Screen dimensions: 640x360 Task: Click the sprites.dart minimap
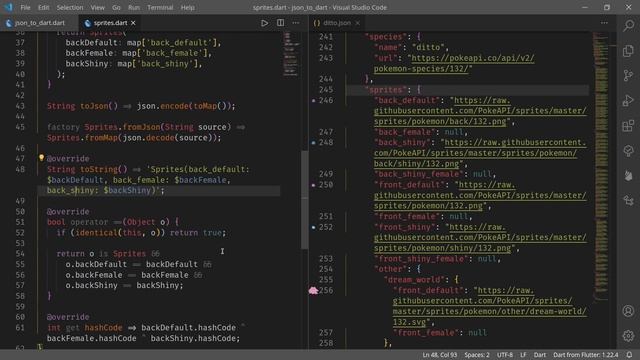[x=291, y=55]
